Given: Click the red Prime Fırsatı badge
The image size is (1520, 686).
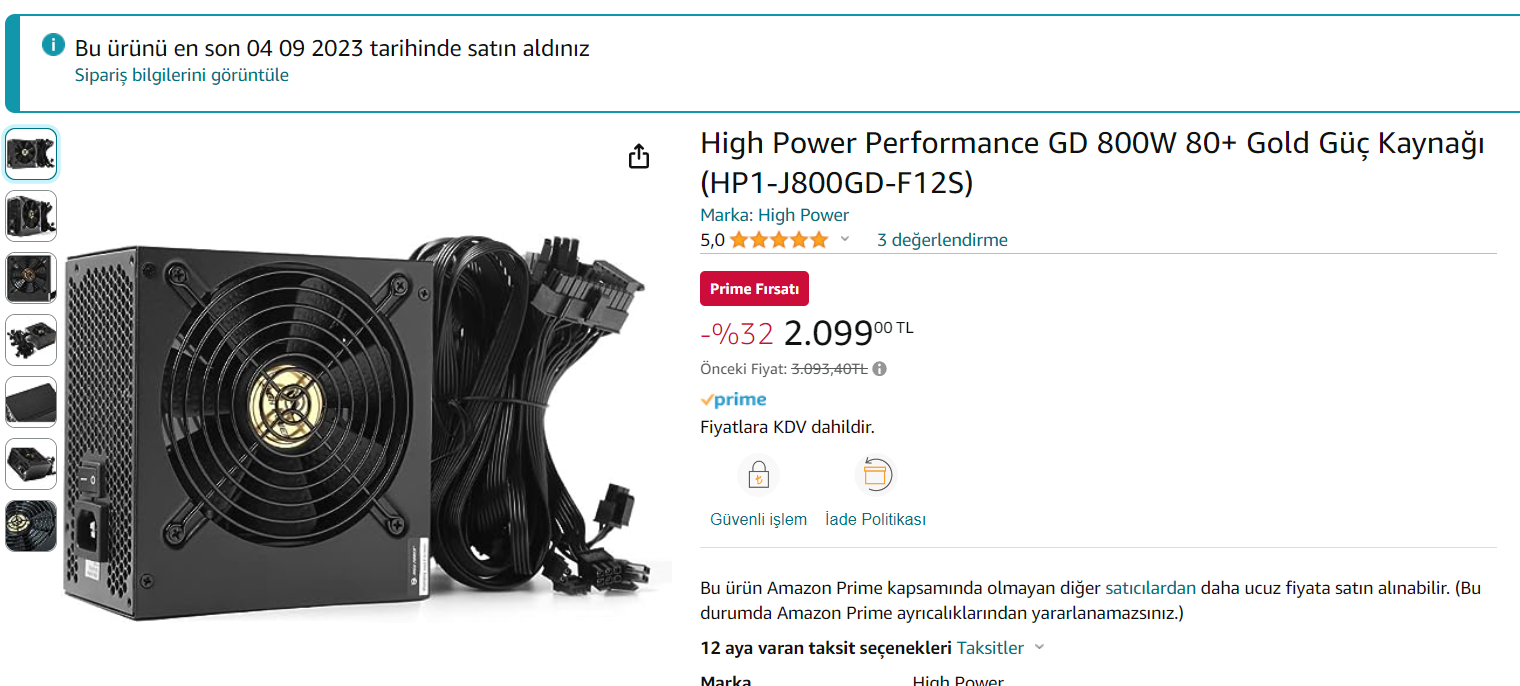Looking at the screenshot, I should [754, 289].
